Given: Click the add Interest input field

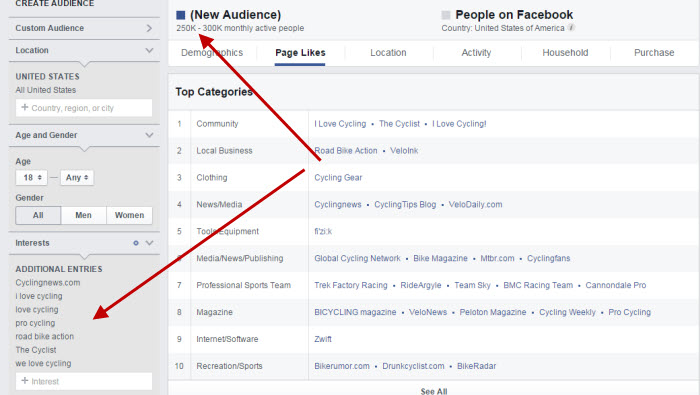Looking at the screenshot, I should point(84,381).
